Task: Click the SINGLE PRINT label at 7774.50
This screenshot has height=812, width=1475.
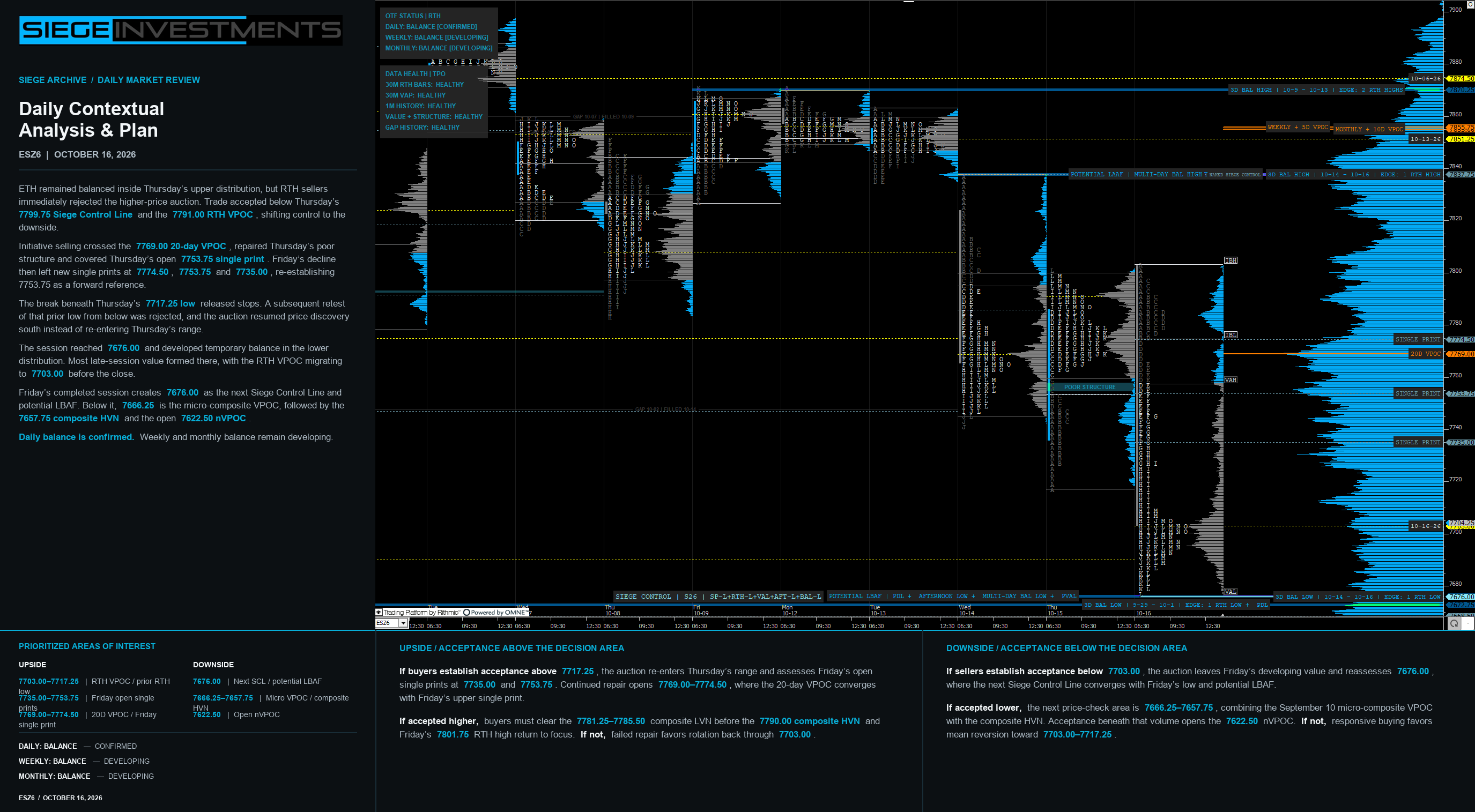Action: [x=1418, y=339]
